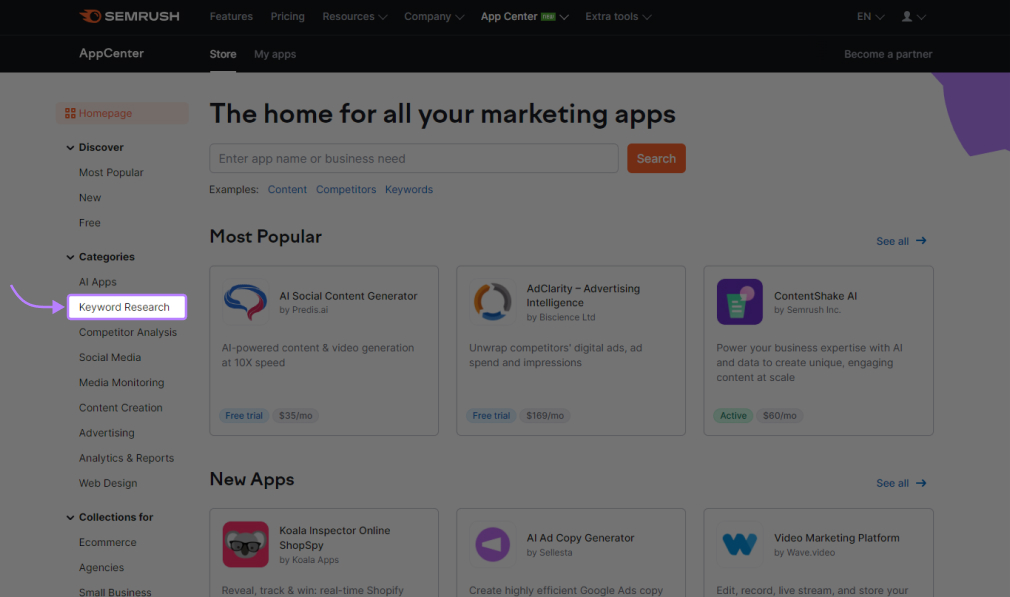Open the Pricing menu item
1010x597 pixels.
(287, 17)
